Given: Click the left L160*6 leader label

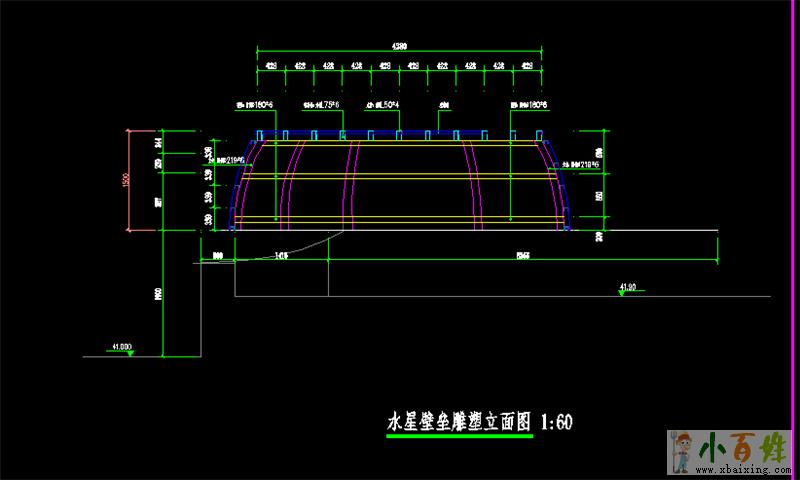Looking at the screenshot, I should 254,104.
